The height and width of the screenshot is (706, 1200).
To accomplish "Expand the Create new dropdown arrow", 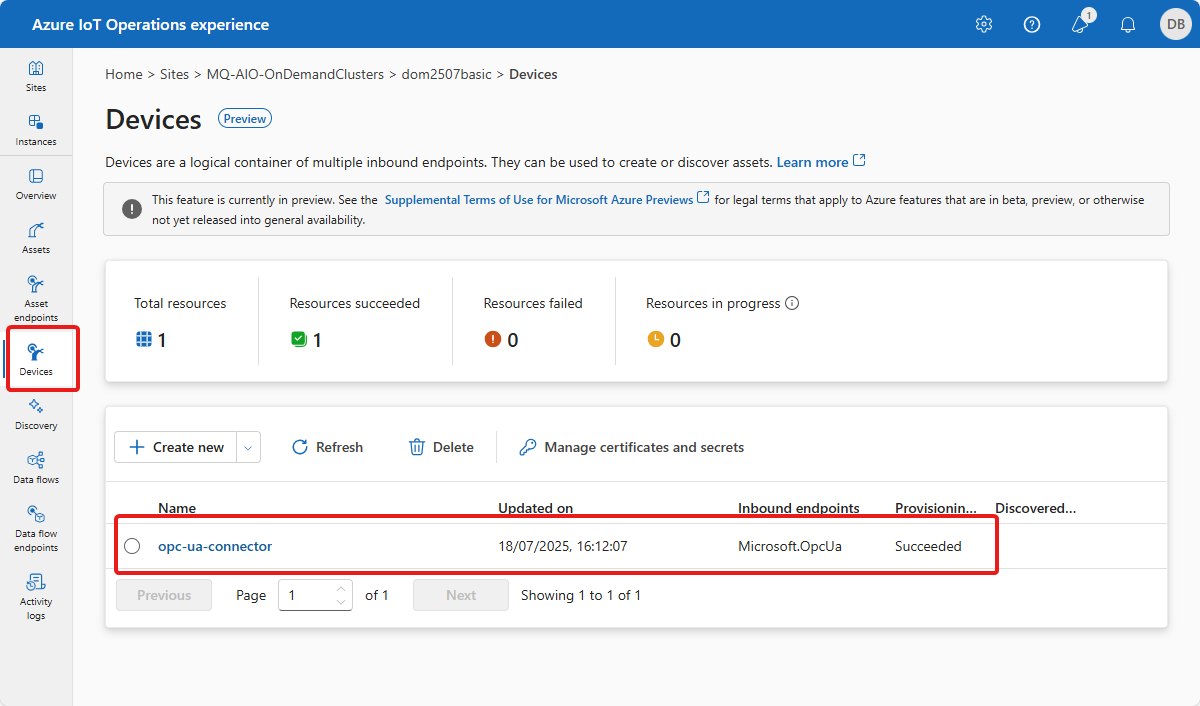I will tap(248, 447).
